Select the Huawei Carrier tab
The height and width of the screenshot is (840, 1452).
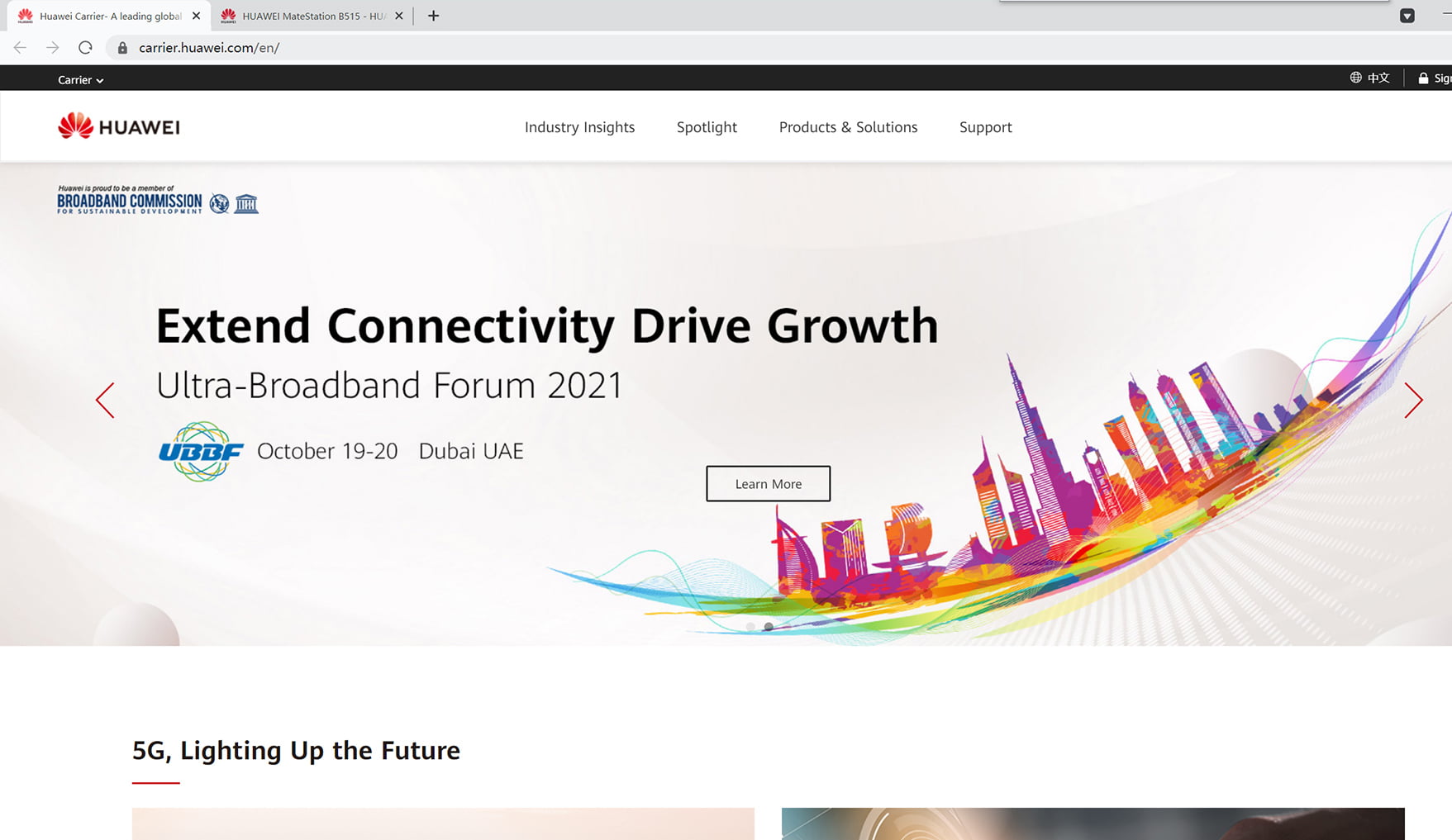[x=107, y=16]
